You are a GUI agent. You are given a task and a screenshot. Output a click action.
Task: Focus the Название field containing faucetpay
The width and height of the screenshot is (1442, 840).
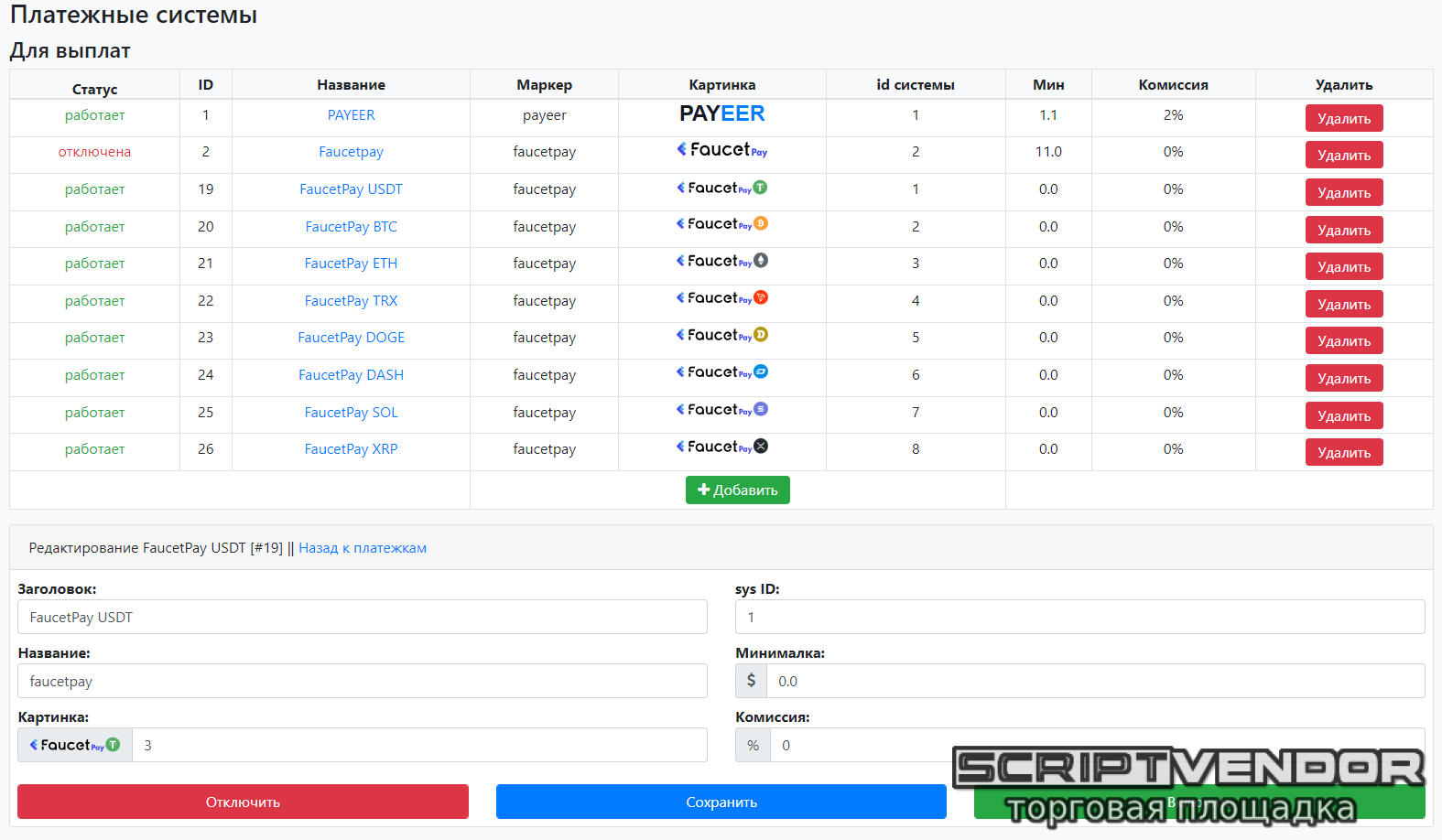363,681
